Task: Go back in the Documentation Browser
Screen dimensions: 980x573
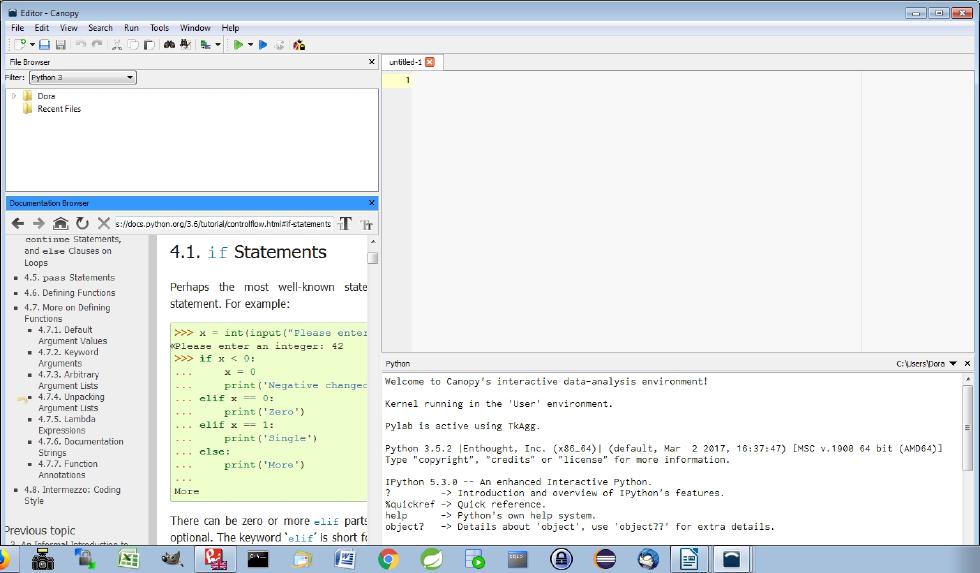Action: 18,223
